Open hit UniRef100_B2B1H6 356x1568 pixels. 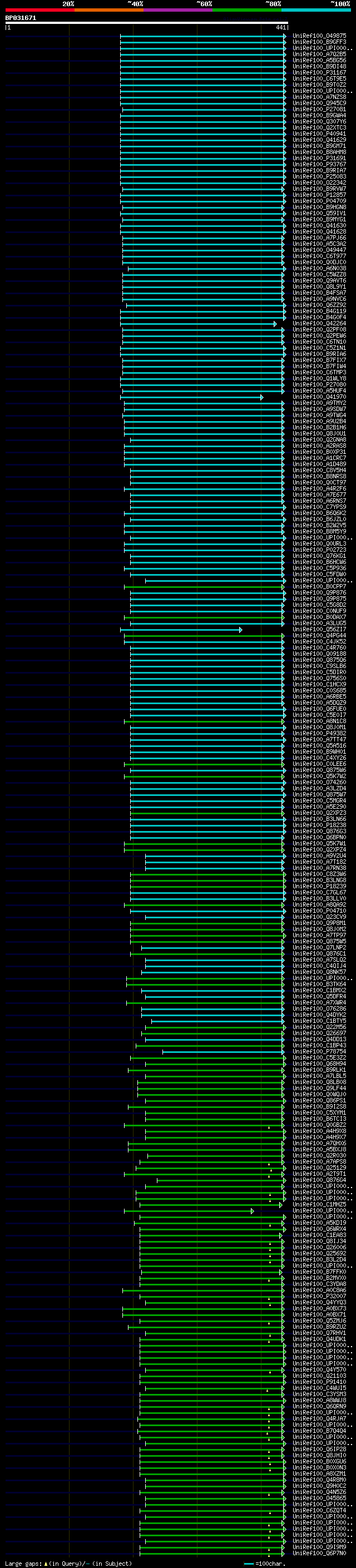pyautogui.click(x=319, y=427)
